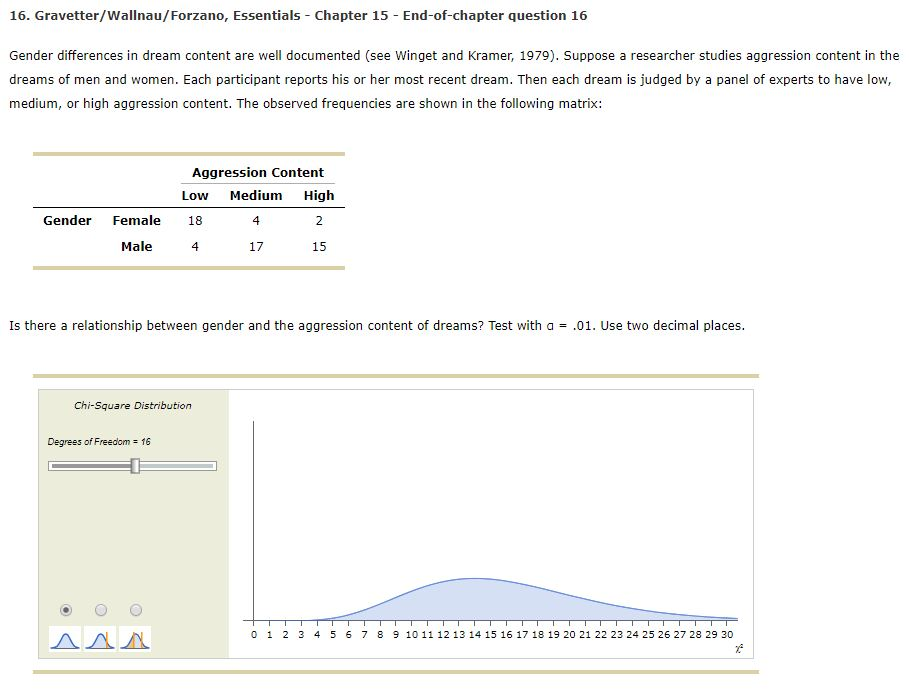Click the value 30 on the chi-square axis

[727, 635]
